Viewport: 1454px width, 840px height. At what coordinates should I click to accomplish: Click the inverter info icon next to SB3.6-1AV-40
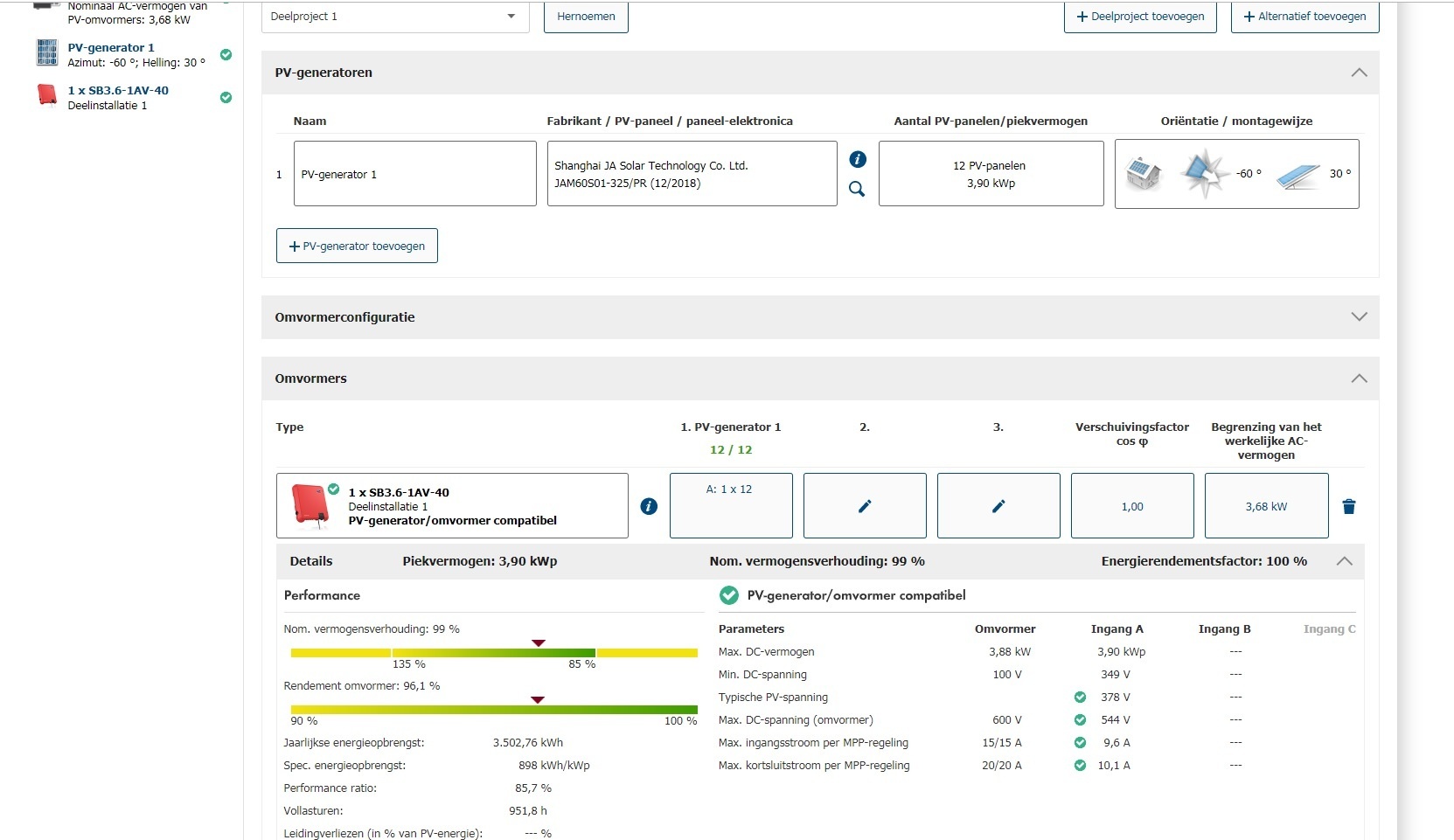[649, 506]
